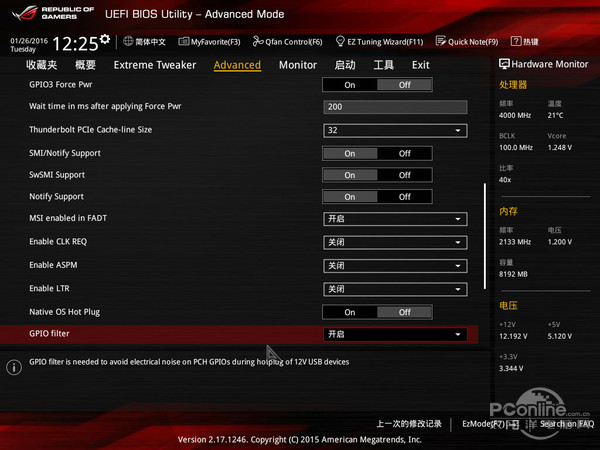
Task: Click the globe language icon
Action: tap(128, 41)
